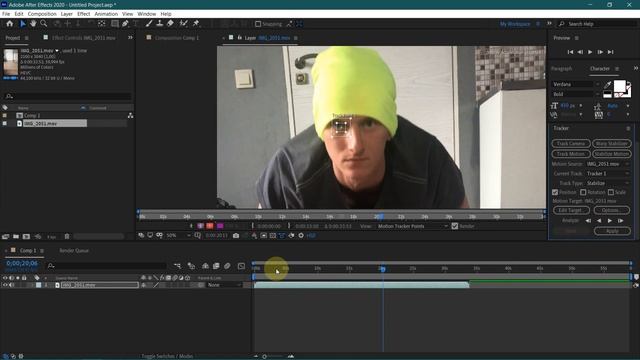Toggle the Rotation checkbox in Tracker
This screenshot has width=640, height=360.
click(x=583, y=192)
